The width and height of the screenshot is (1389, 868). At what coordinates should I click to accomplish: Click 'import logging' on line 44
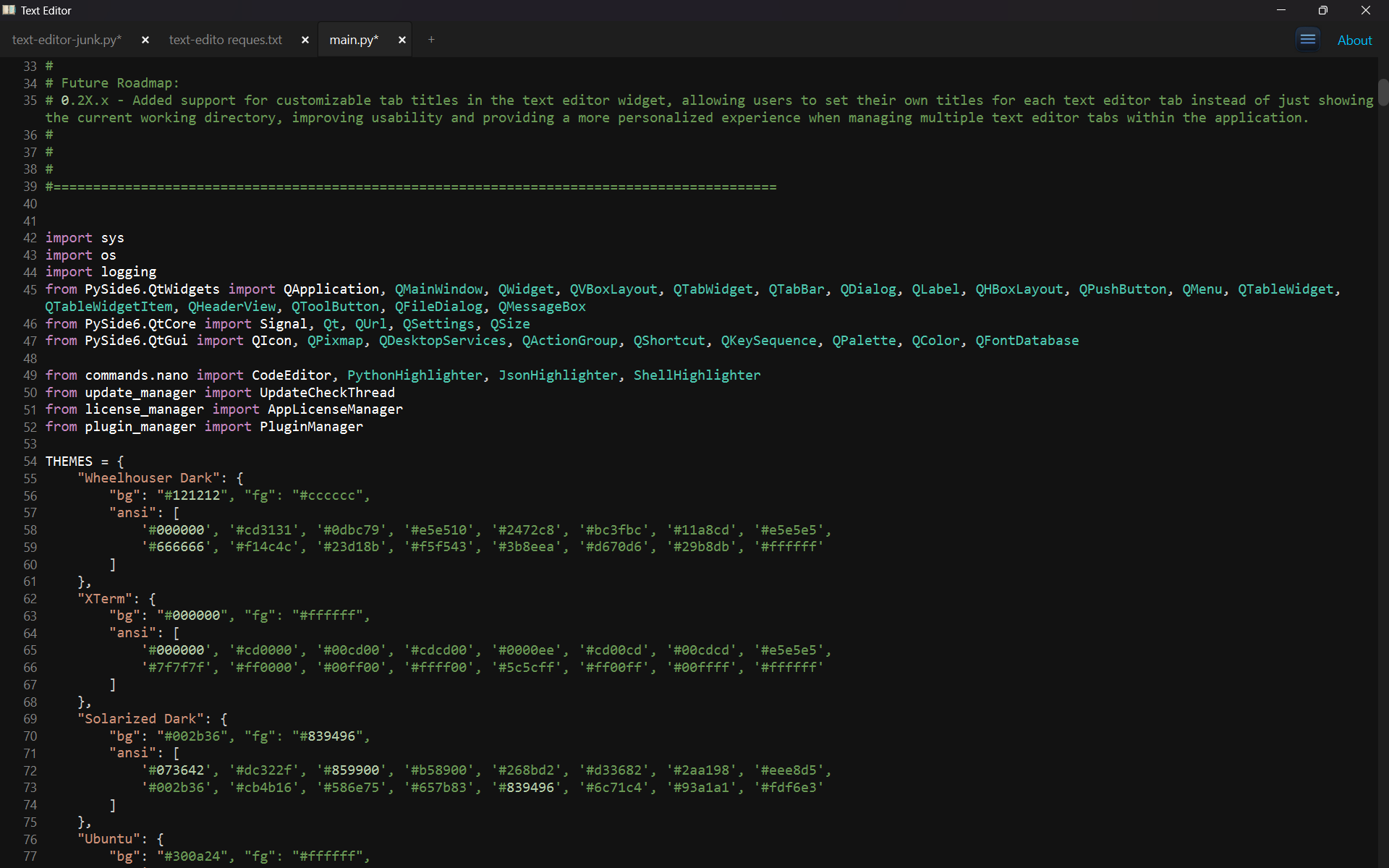pyautogui.click(x=101, y=272)
